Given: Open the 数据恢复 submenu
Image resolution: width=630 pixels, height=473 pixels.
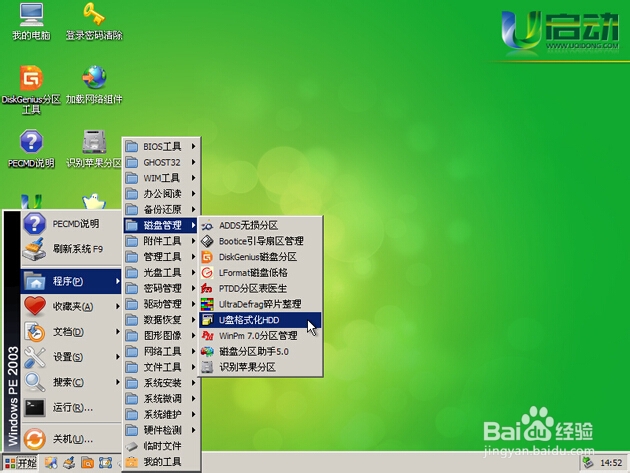Looking at the screenshot, I should [161, 320].
